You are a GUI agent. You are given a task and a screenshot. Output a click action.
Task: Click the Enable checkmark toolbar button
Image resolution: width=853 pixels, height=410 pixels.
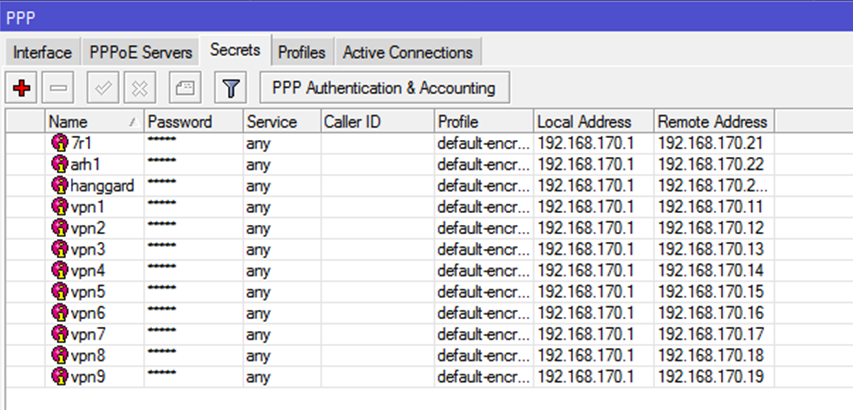(103, 88)
